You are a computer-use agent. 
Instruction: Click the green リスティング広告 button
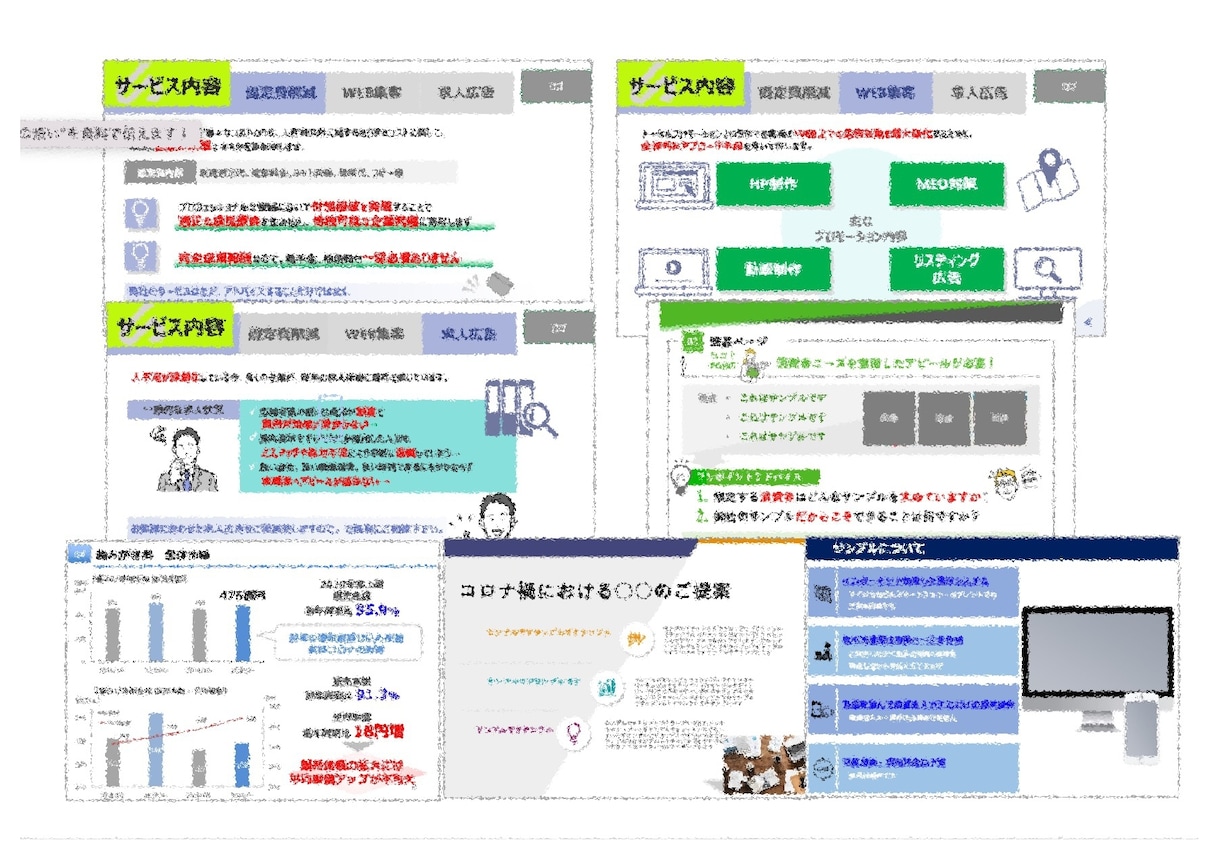coord(946,268)
